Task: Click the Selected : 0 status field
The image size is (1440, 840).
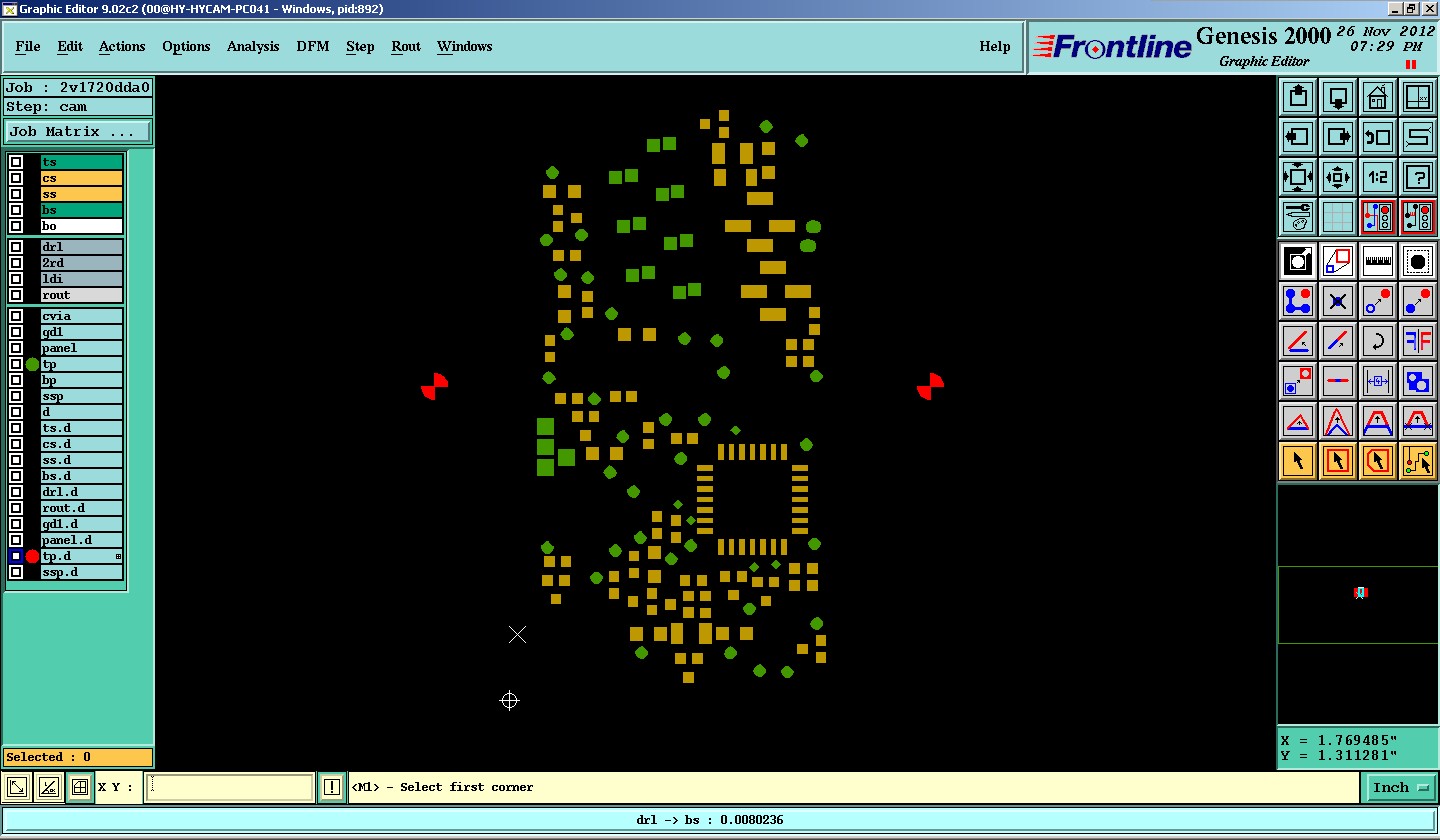Action: tap(78, 757)
